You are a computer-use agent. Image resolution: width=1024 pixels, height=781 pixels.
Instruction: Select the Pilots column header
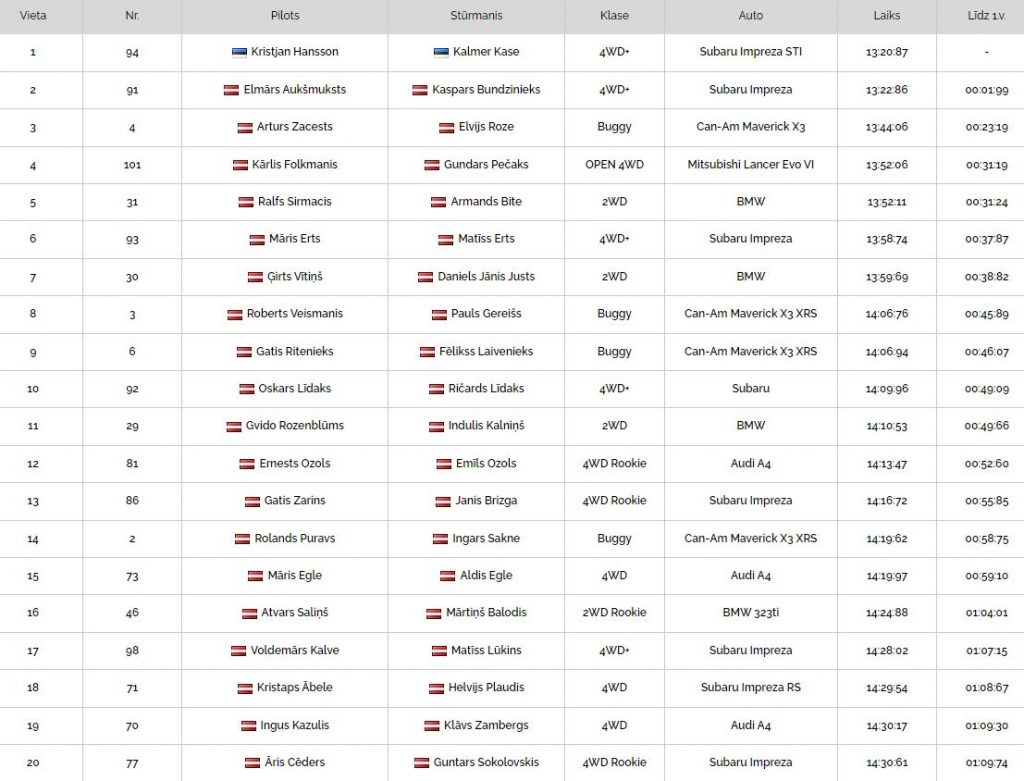(x=285, y=16)
